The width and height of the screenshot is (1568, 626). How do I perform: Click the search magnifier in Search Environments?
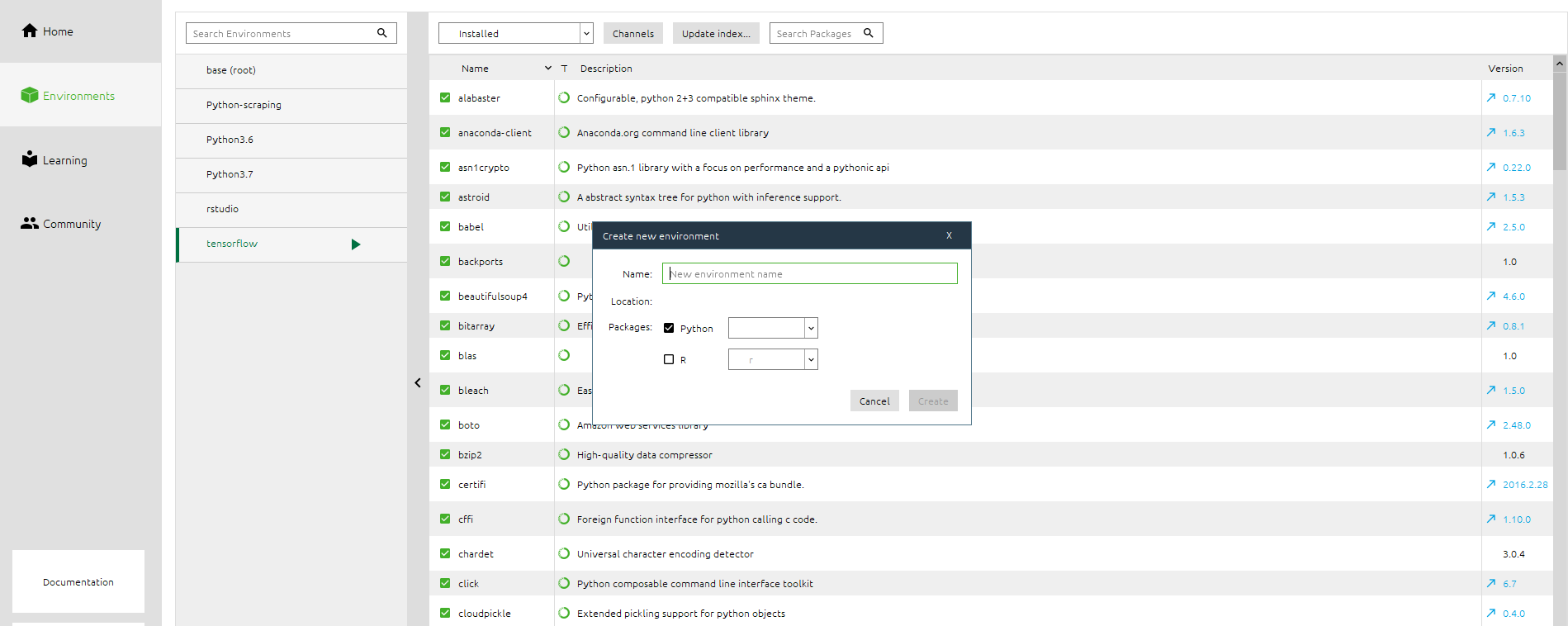tap(381, 33)
